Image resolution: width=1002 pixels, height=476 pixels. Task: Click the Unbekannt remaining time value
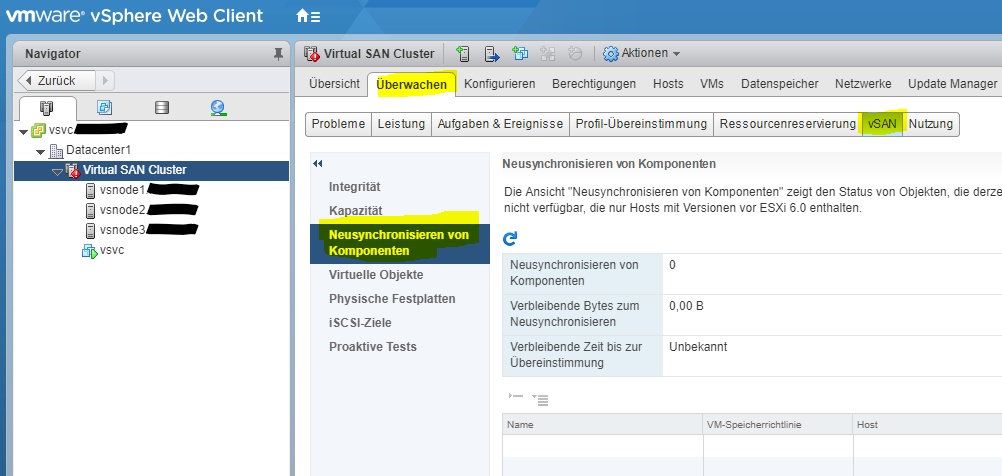[698, 347]
